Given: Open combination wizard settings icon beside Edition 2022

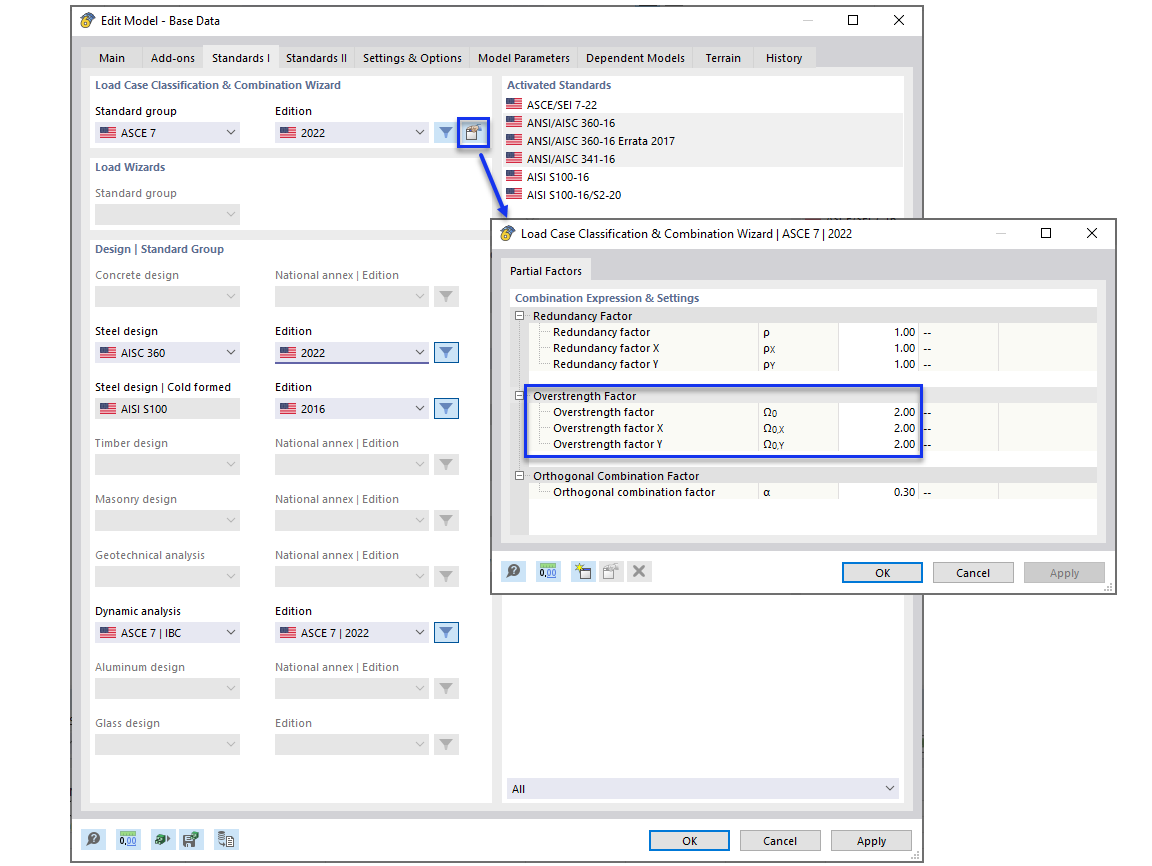Looking at the screenshot, I should 472,133.
